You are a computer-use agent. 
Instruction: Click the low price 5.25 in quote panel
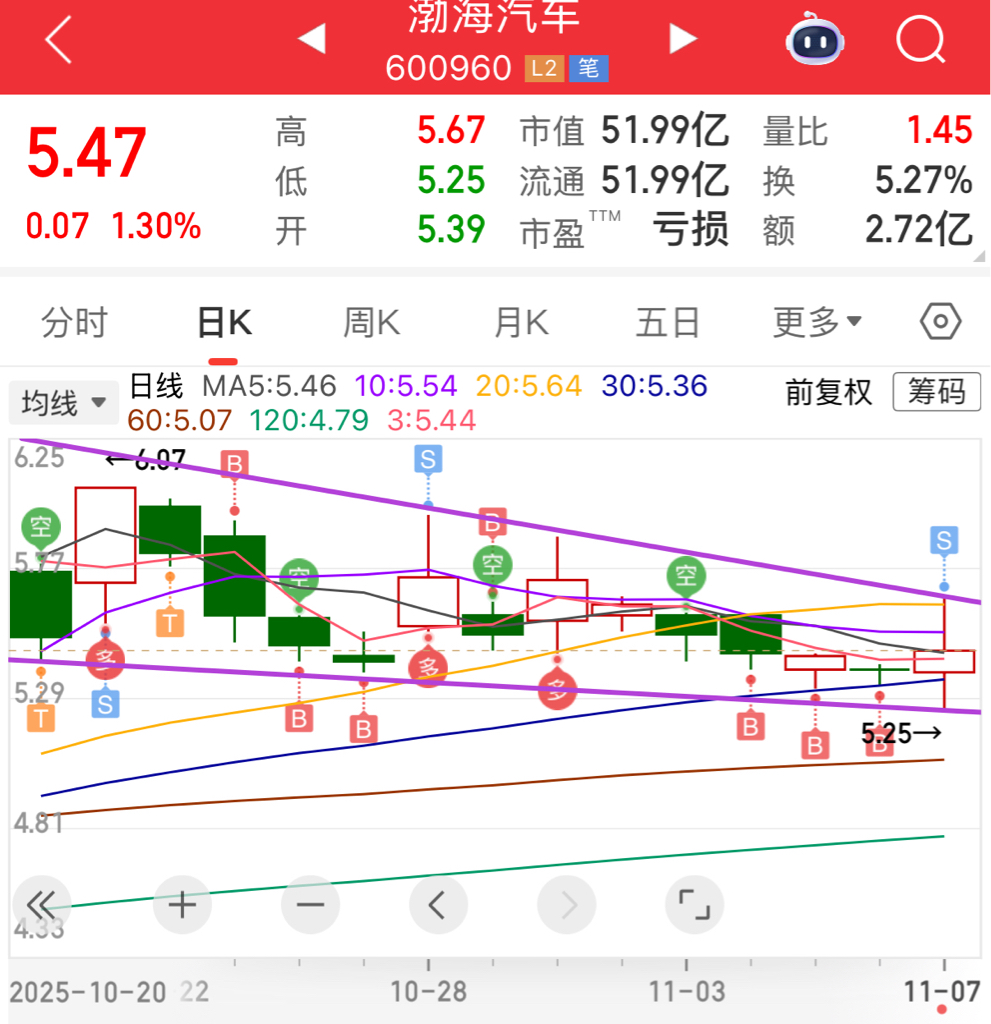[x=451, y=180]
